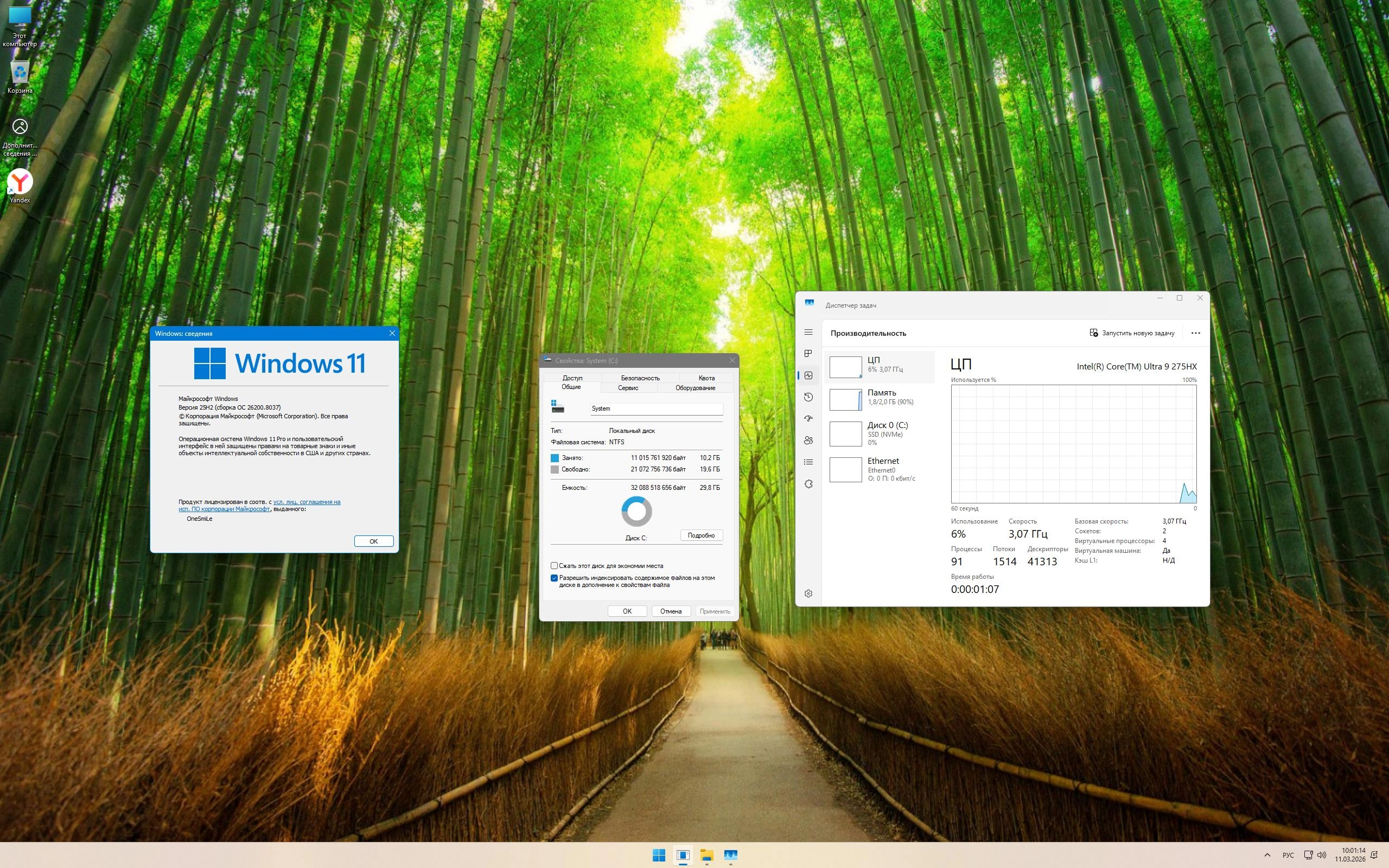Viewport: 1389px width, 868px height.
Task: Uncheck the allow indexing files checkbox
Action: pyautogui.click(x=555, y=578)
